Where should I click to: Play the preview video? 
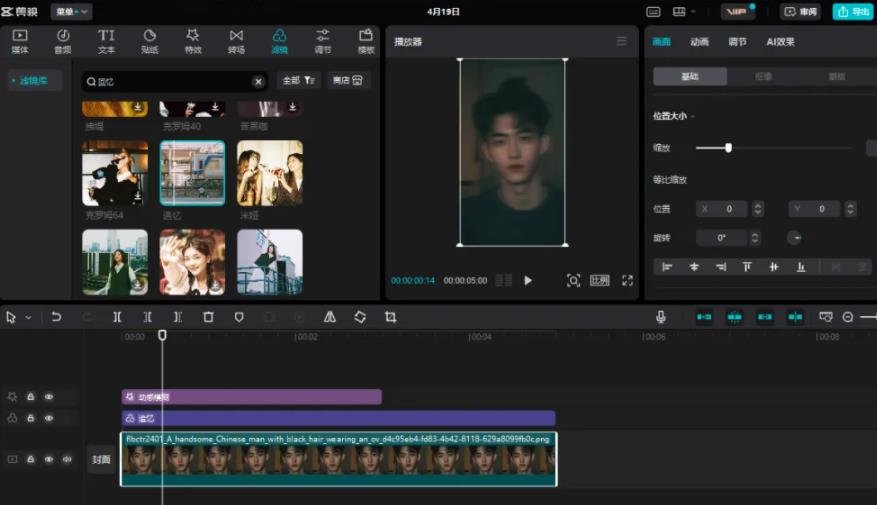coord(528,280)
